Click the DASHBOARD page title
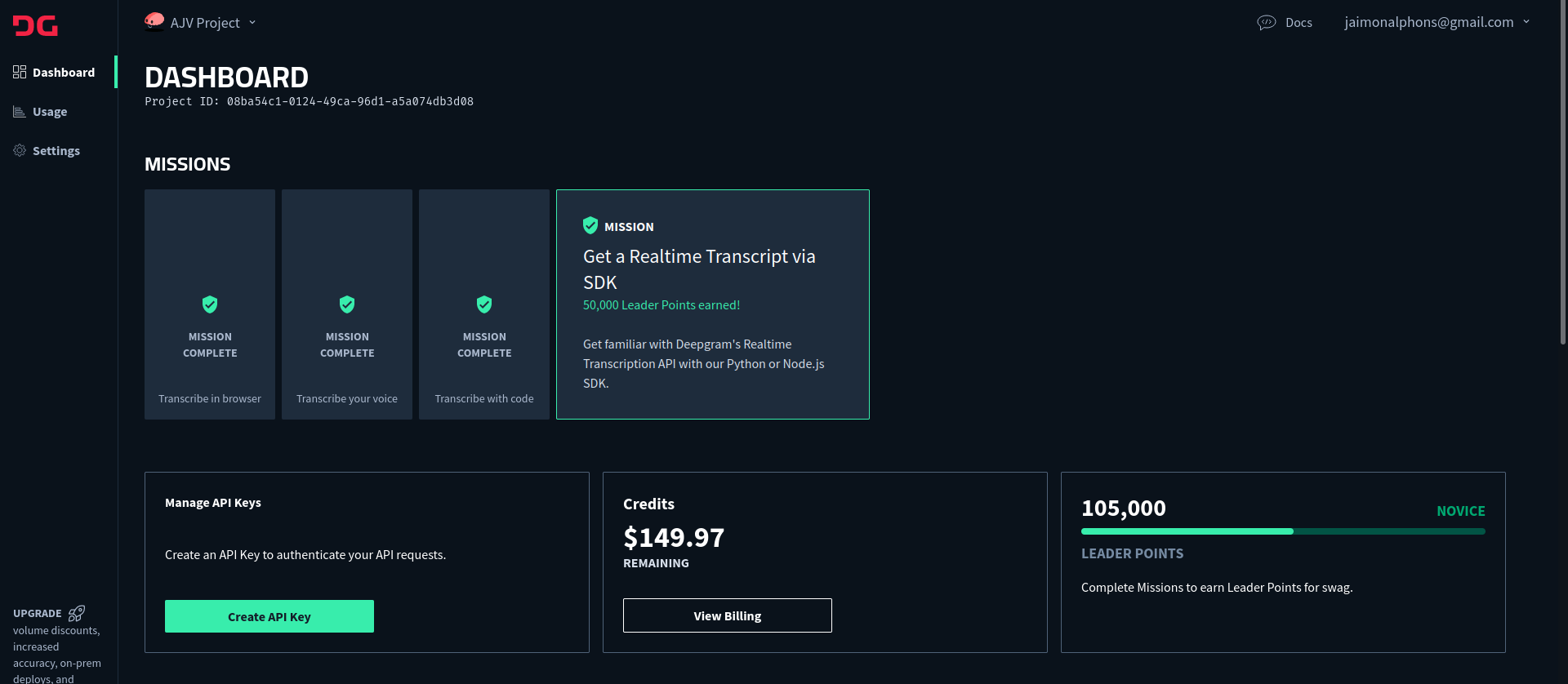The height and width of the screenshot is (684, 1568). coord(227,78)
